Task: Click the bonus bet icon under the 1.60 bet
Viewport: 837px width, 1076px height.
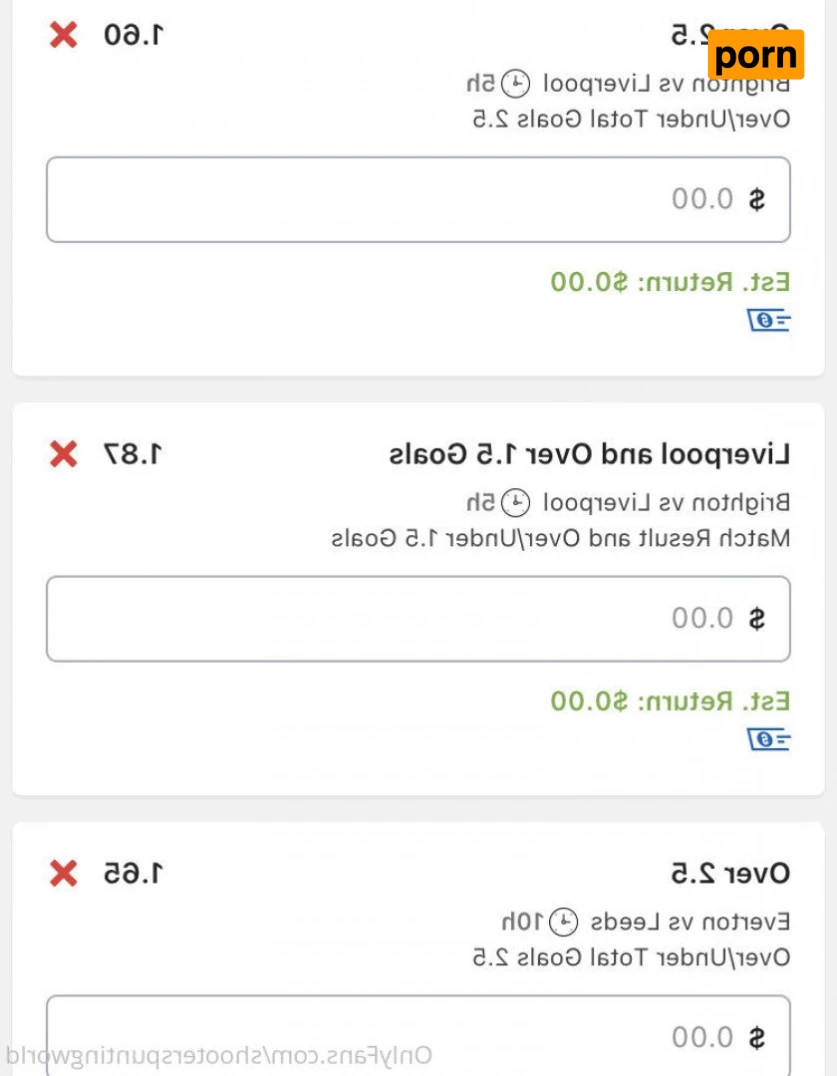Action: pyautogui.click(x=769, y=320)
